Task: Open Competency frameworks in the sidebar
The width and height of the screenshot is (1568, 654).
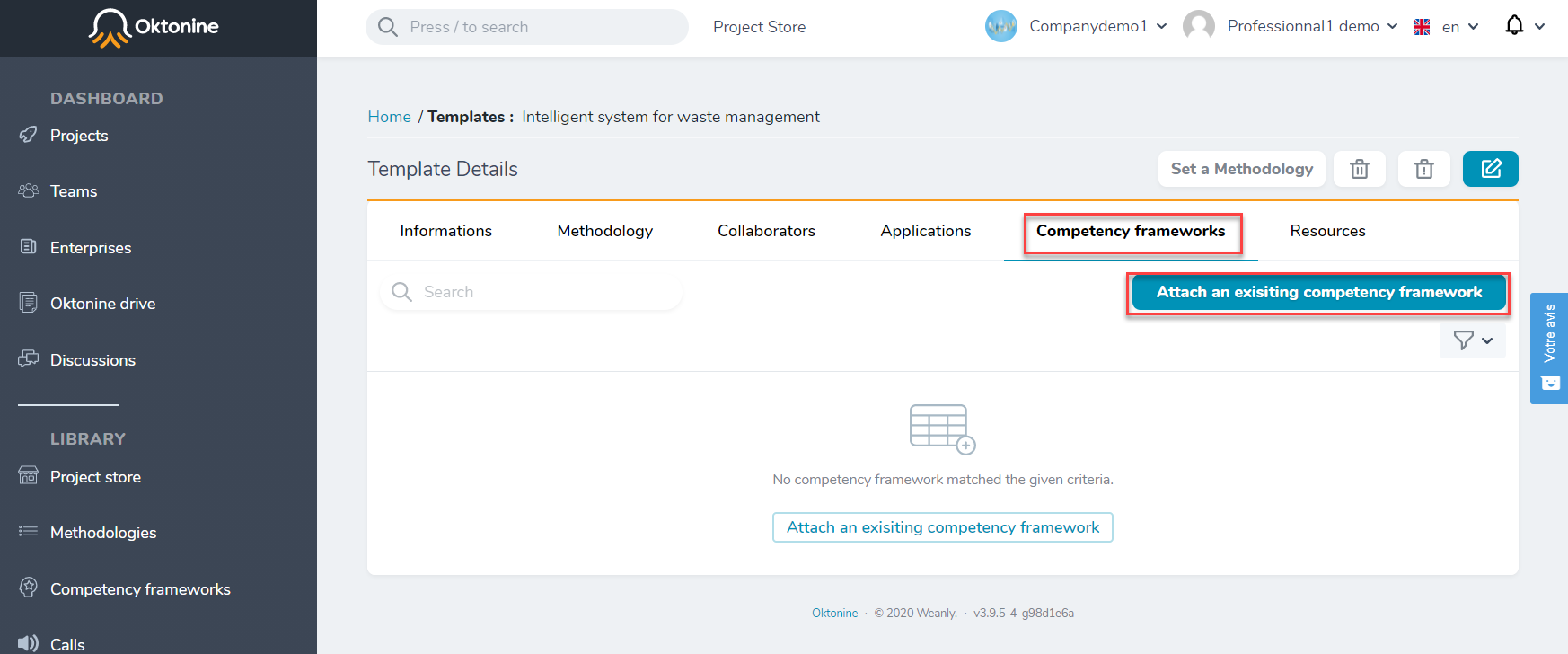Action: (x=140, y=589)
